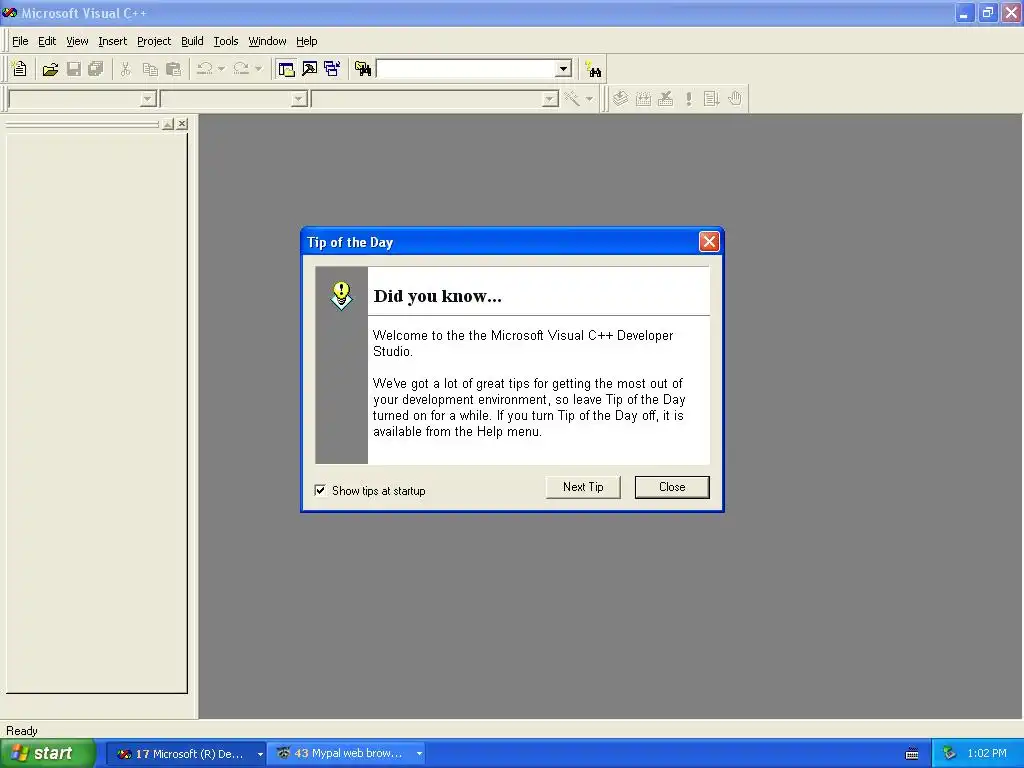The image size is (1024, 768).
Task: Open a file with the folder icon
Action: tap(50, 69)
